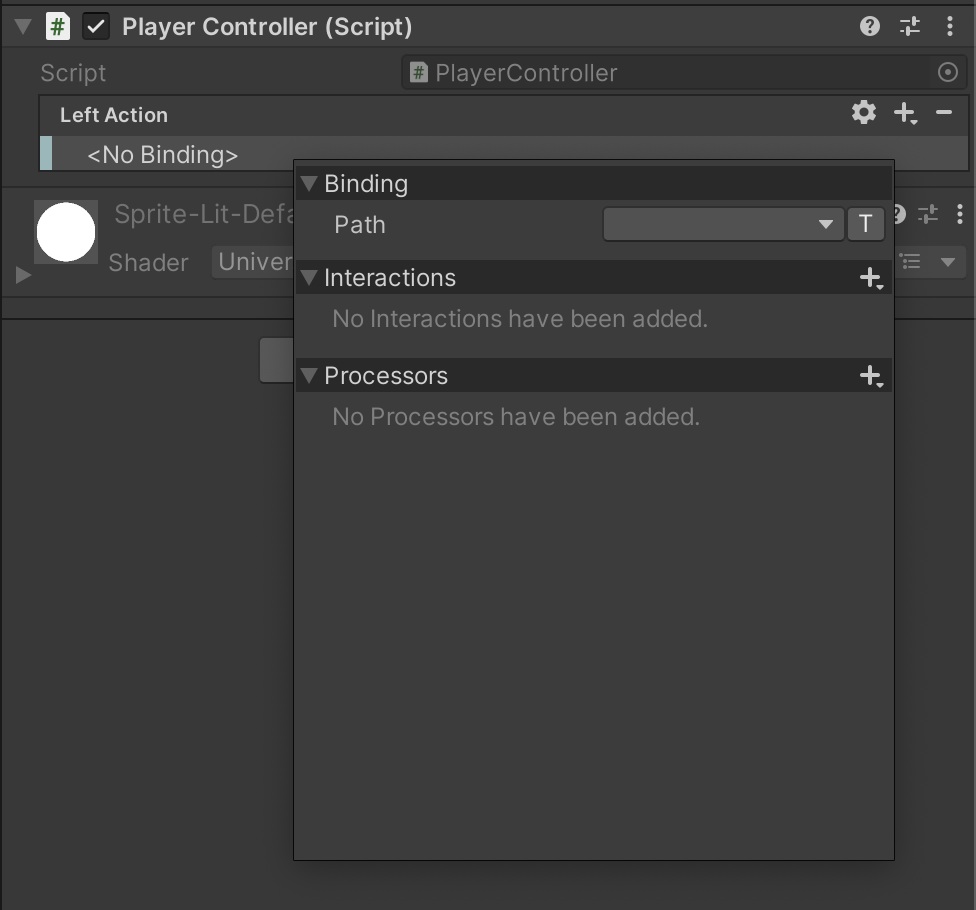The height and width of the screenshot is (910, 976).
Task: Click Player Controller preset sliders icon
Action: coord(910,27)
